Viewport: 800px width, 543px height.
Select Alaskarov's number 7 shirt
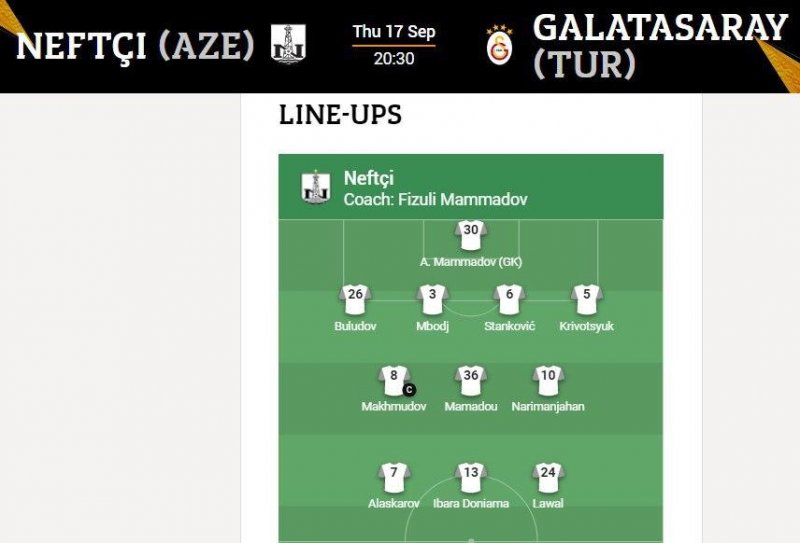tap(394, 476)
